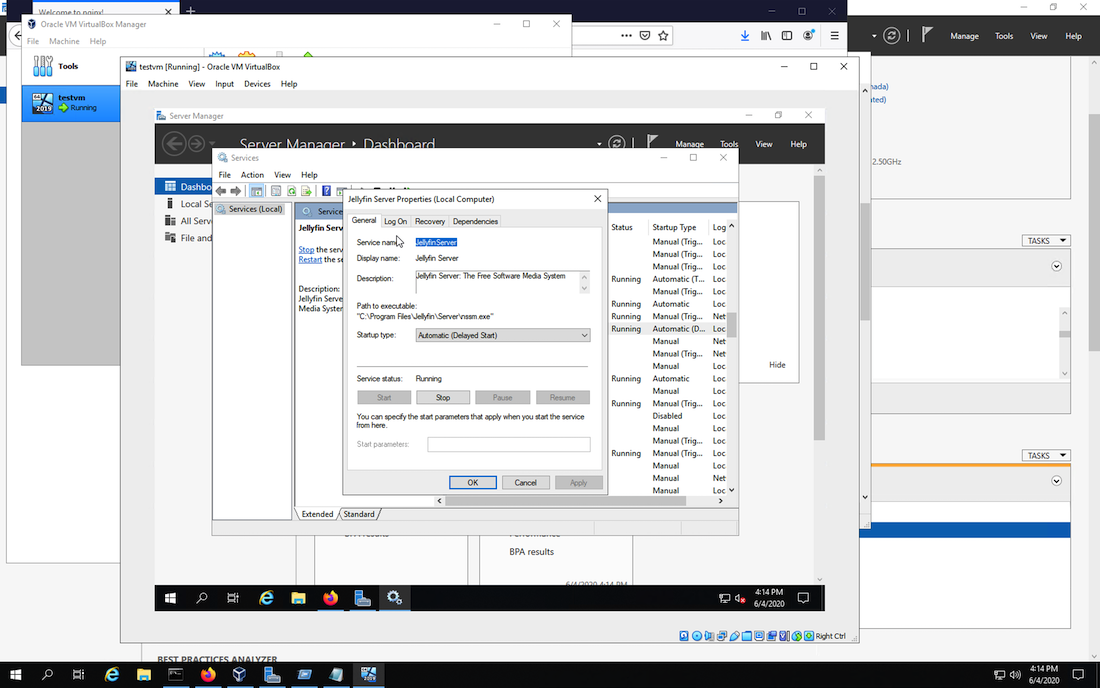Open shared folders icon in VirtualBox status bar
This screenshot has height=688, width=1100.
coord(747,634)
